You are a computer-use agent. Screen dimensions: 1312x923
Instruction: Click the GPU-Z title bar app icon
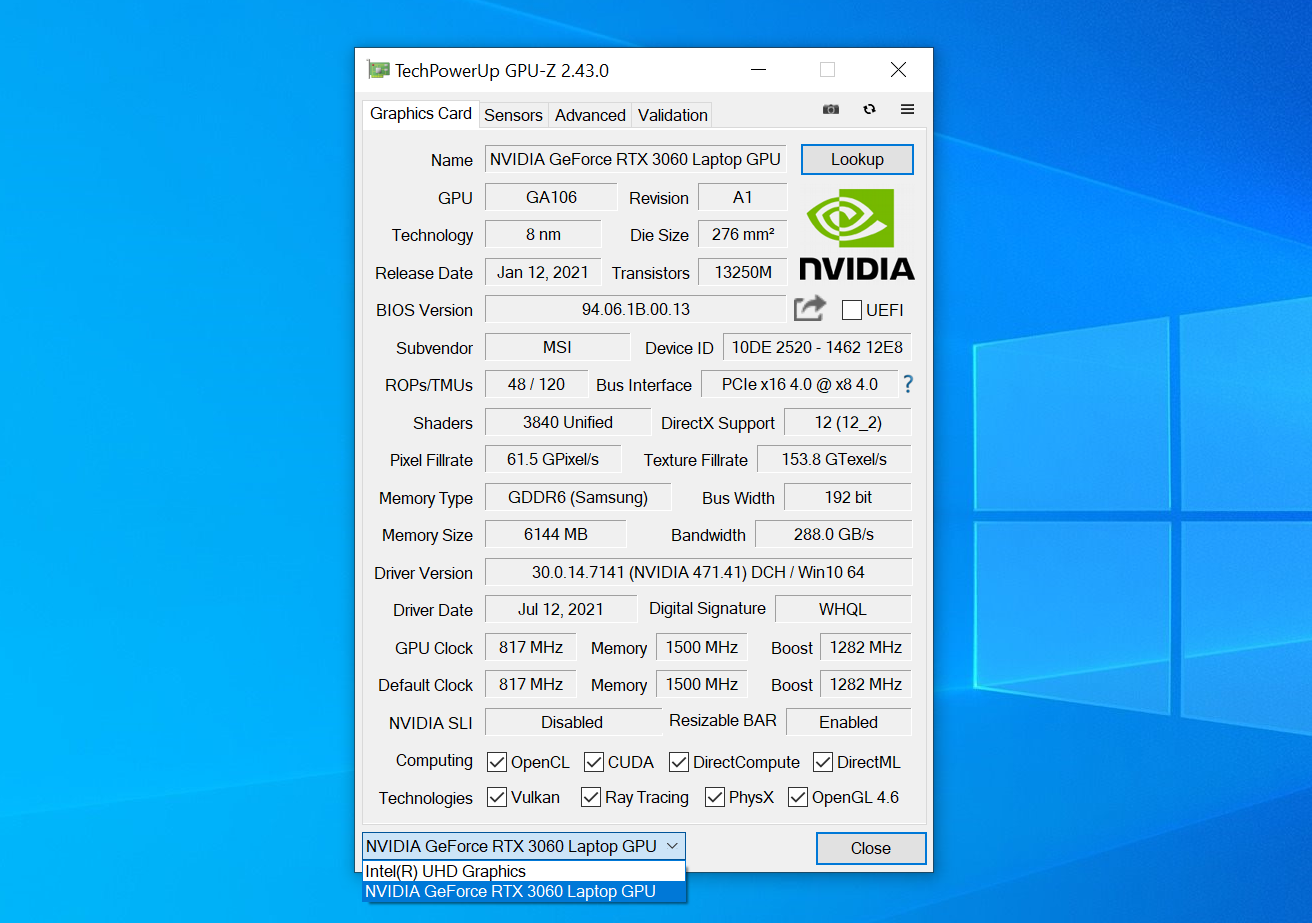point(378,70)
